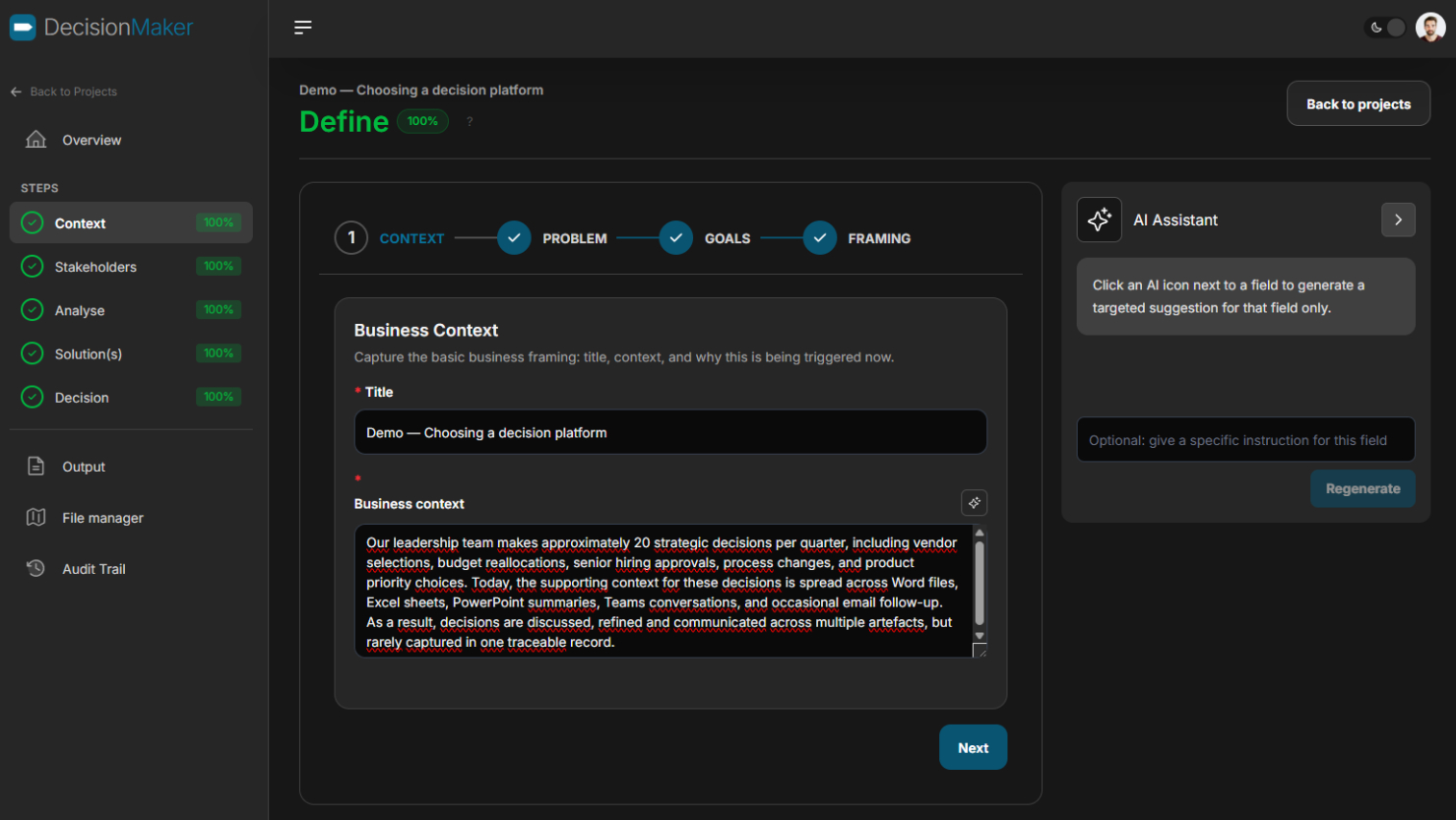Click the green checkmark beside the Context step
This screenshot has width=1456, height=820.
tap(31, 222)
